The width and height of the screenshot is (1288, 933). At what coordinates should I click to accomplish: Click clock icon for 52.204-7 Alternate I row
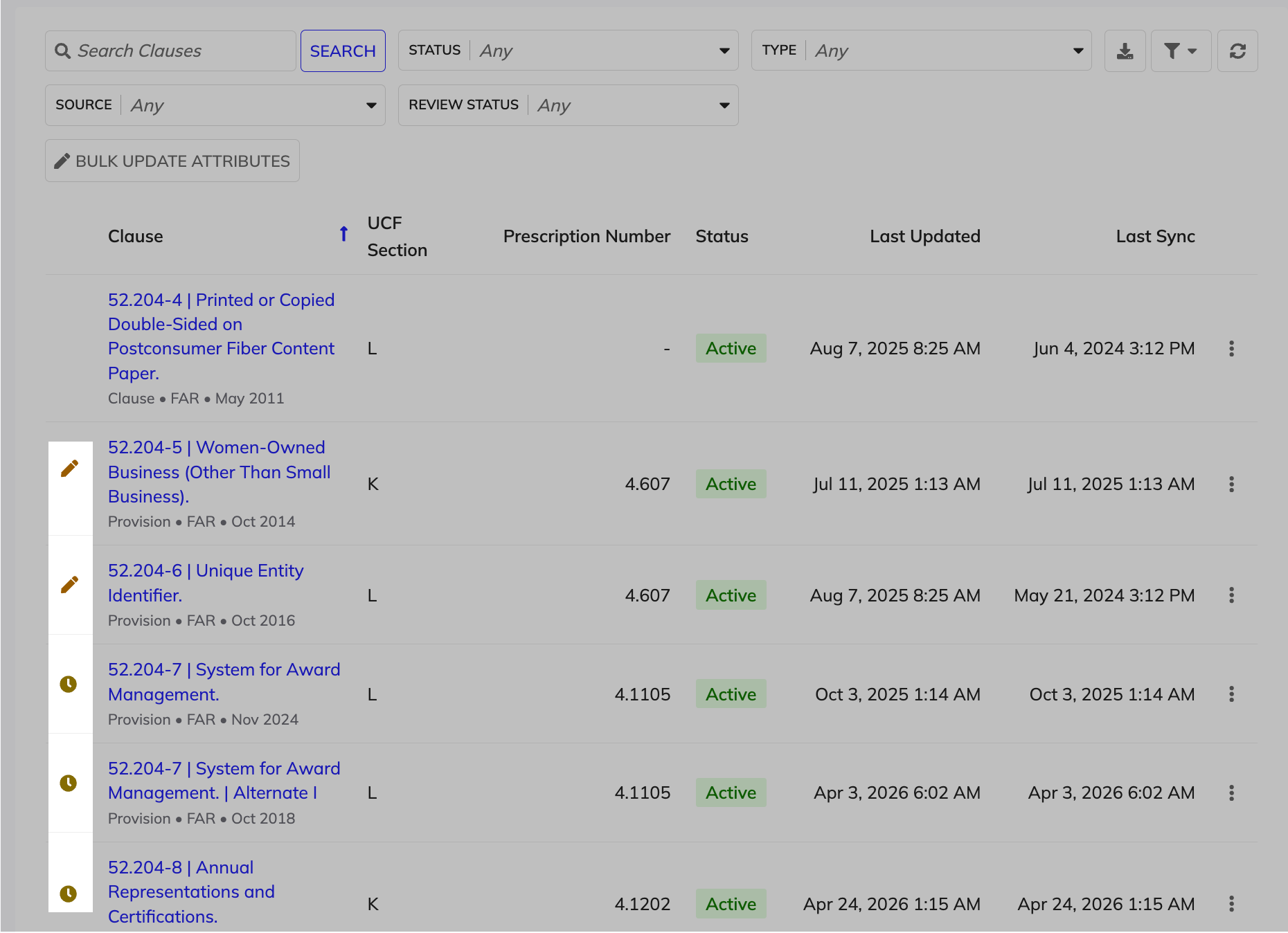click(69, 783)
